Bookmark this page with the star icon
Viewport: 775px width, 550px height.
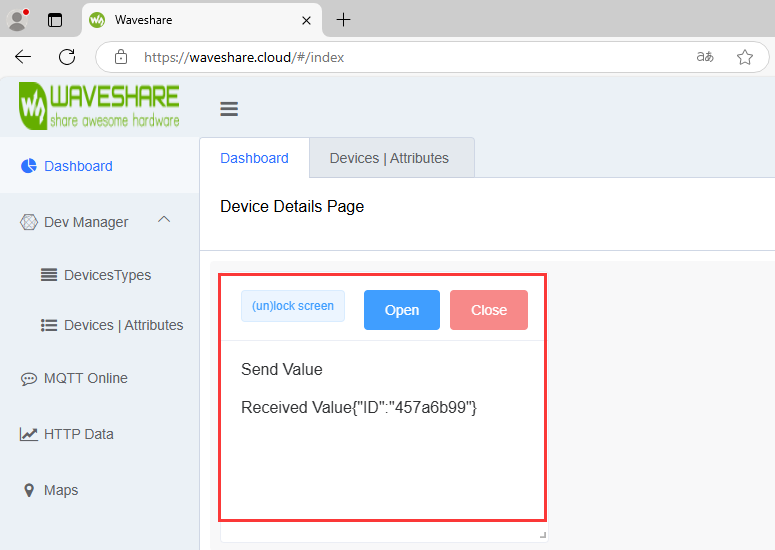(x=745, y=57)
